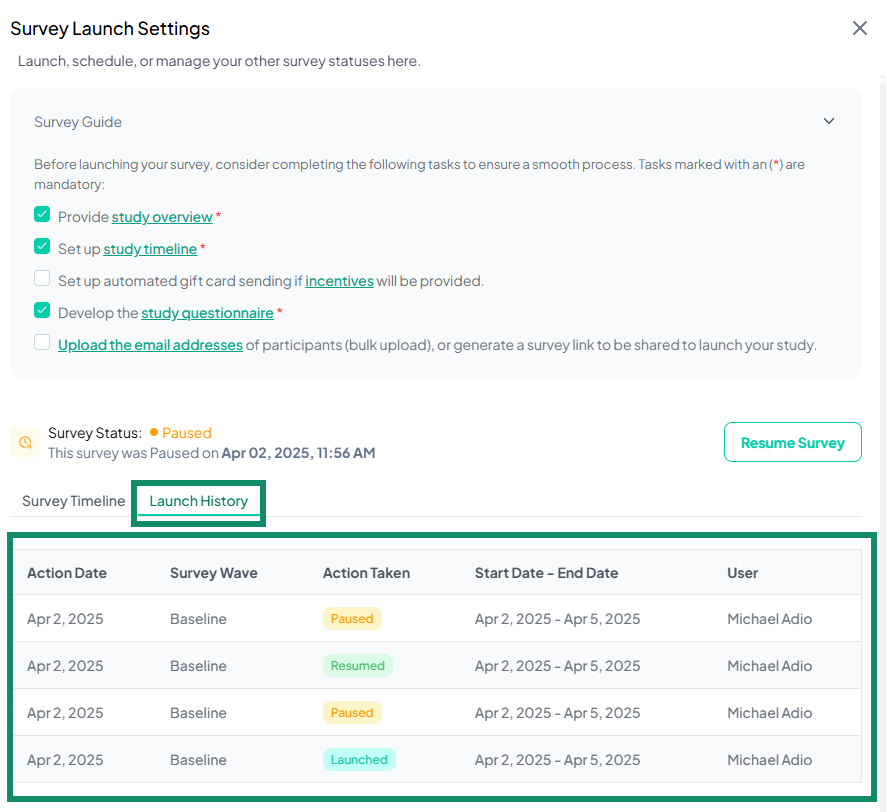Open the study overview link
The image size is (887, 812).
[162, 216]
